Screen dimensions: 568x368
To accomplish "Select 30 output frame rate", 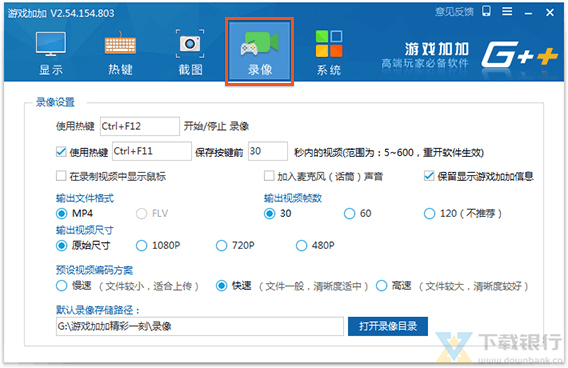I will 270,214.
